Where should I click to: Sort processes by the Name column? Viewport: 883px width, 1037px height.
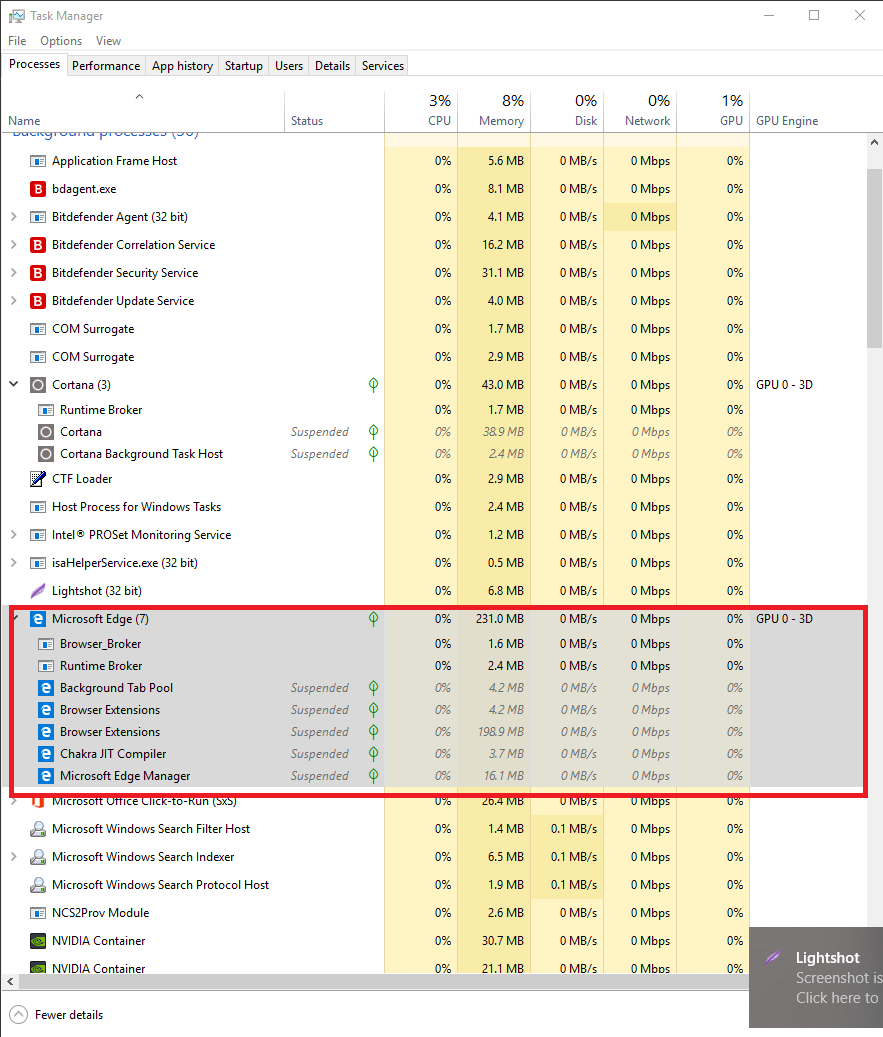(x=142, y=111)
